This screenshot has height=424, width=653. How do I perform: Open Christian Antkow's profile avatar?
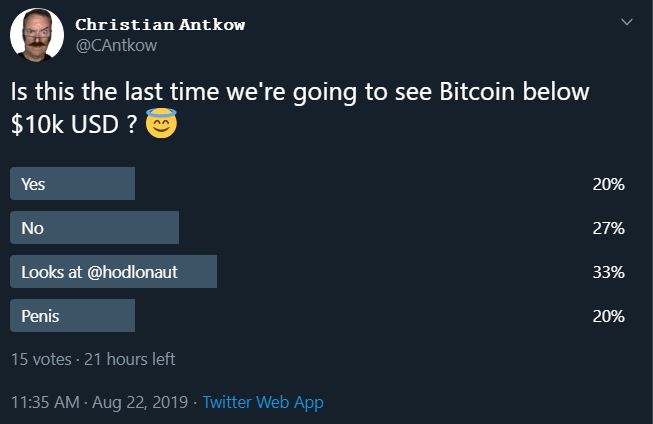pyautogui.click(x=37, y=35)
